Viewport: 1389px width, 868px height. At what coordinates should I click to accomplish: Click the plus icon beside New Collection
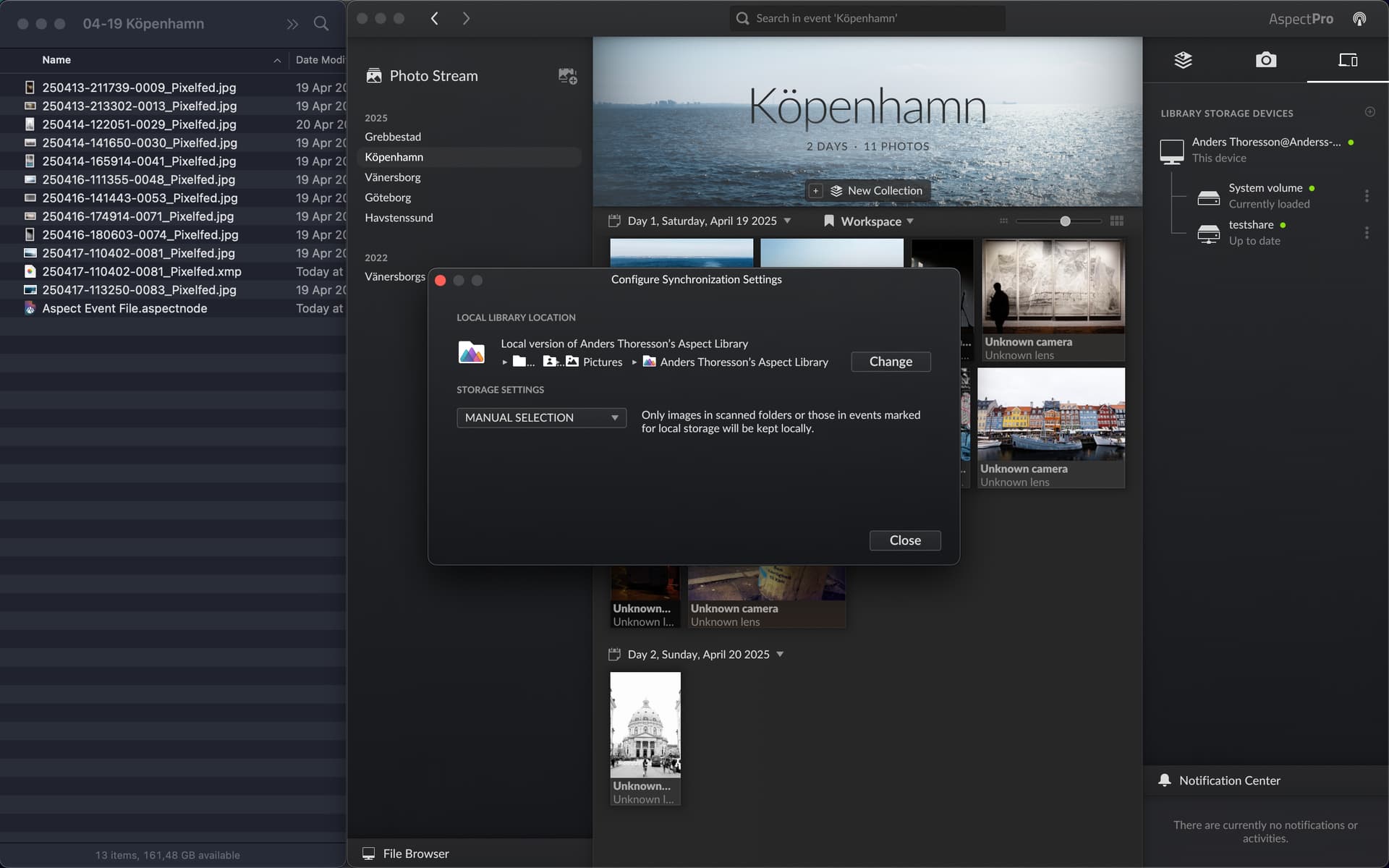click(x=815, y=191)
